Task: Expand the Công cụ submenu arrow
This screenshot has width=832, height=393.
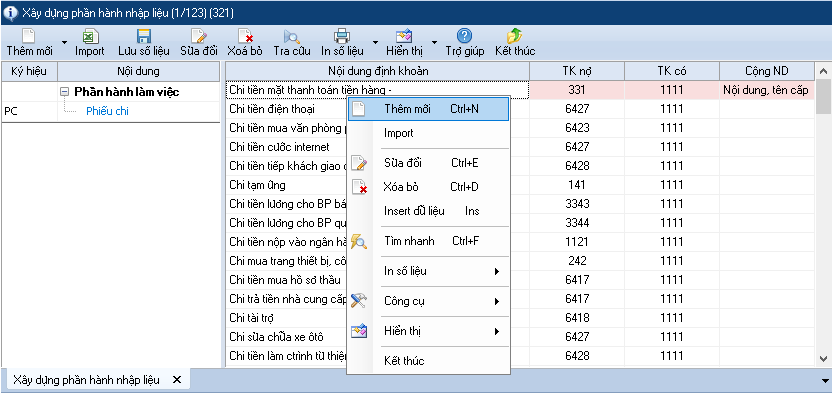Action: click(x=497, y=302)
